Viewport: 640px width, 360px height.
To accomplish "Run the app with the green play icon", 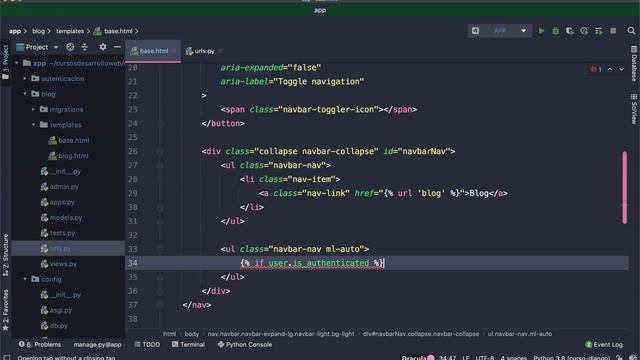I will (x=541, y=31).
